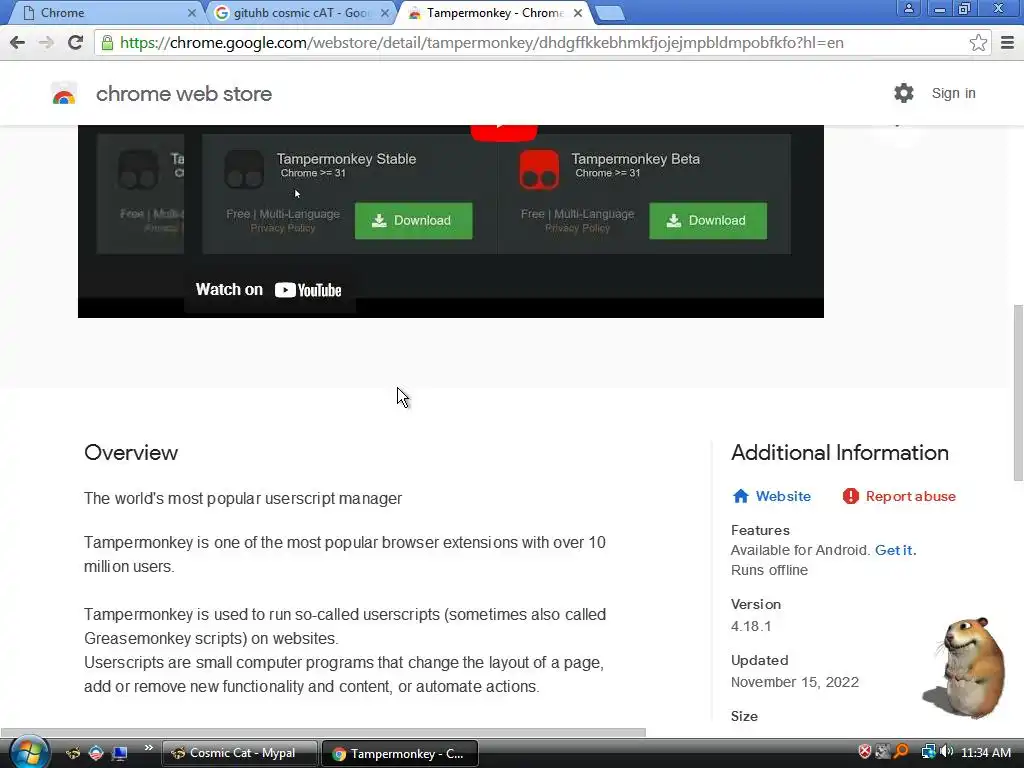Click the hamster desktop pet
Viewport: 1024px width, 768px height.
pos(967,667)
